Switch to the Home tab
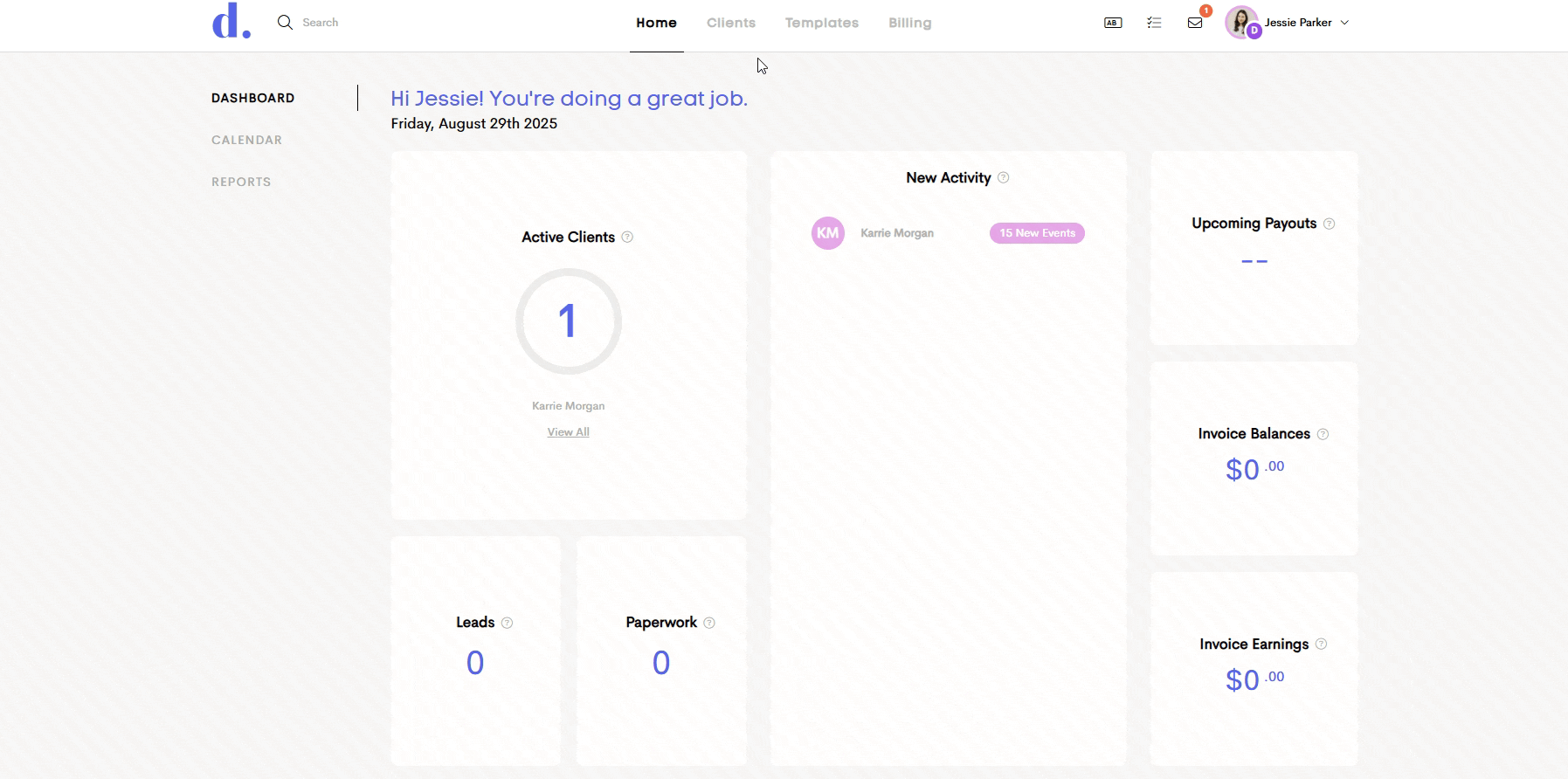The height and width of the screenshot is (779, 1568). point(656,23)
